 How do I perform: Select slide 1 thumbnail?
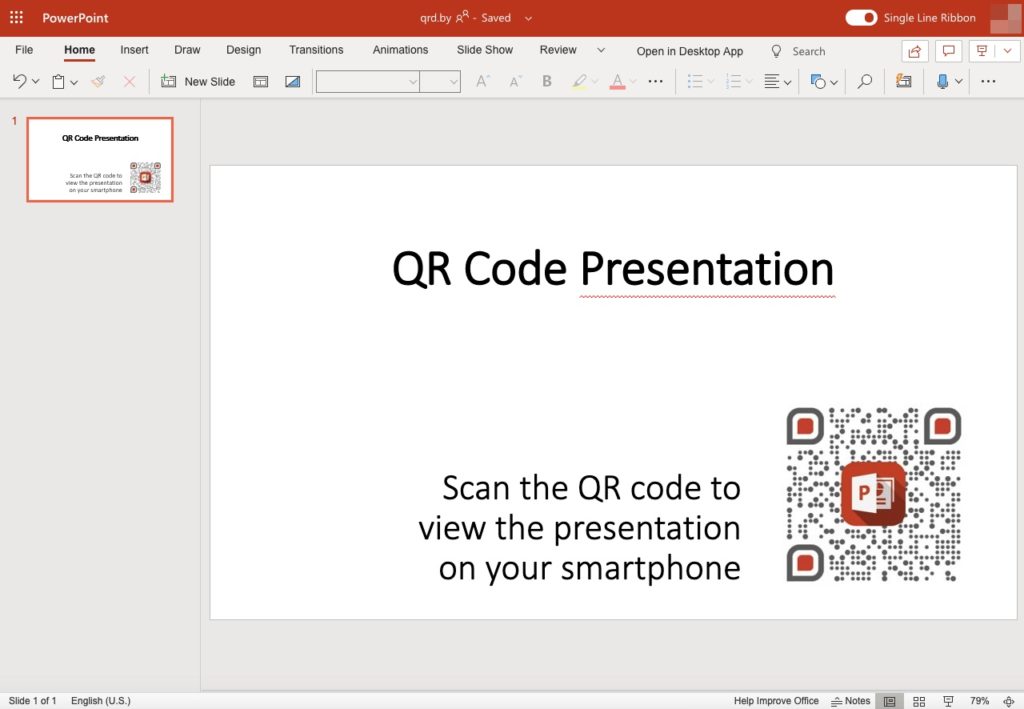[x=100, y=159]
